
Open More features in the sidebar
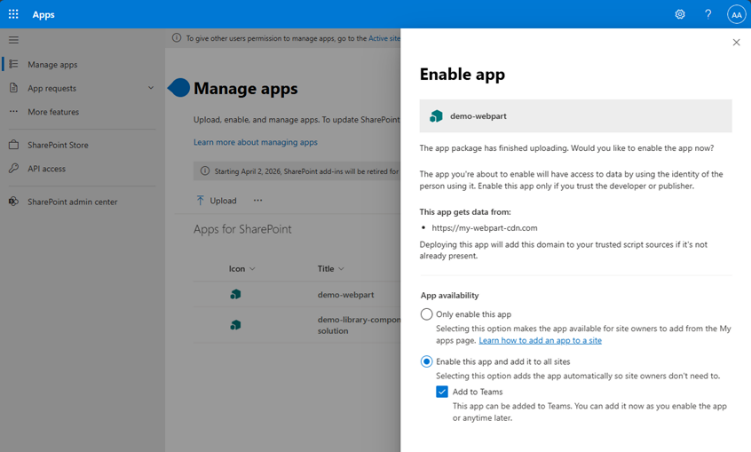(53, 112)
